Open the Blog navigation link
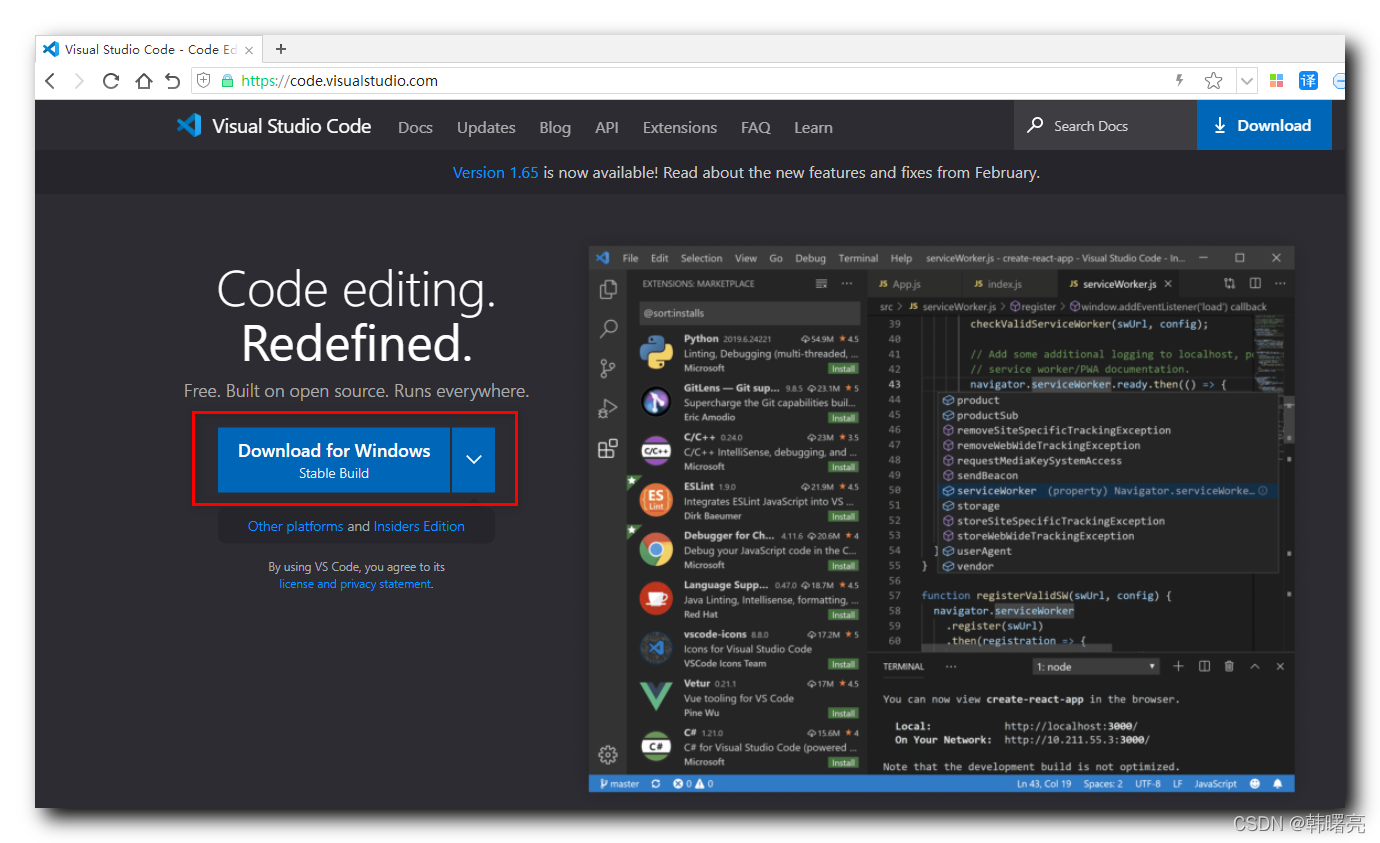Screen dimensions: 1380x843 tap(555, 128)
